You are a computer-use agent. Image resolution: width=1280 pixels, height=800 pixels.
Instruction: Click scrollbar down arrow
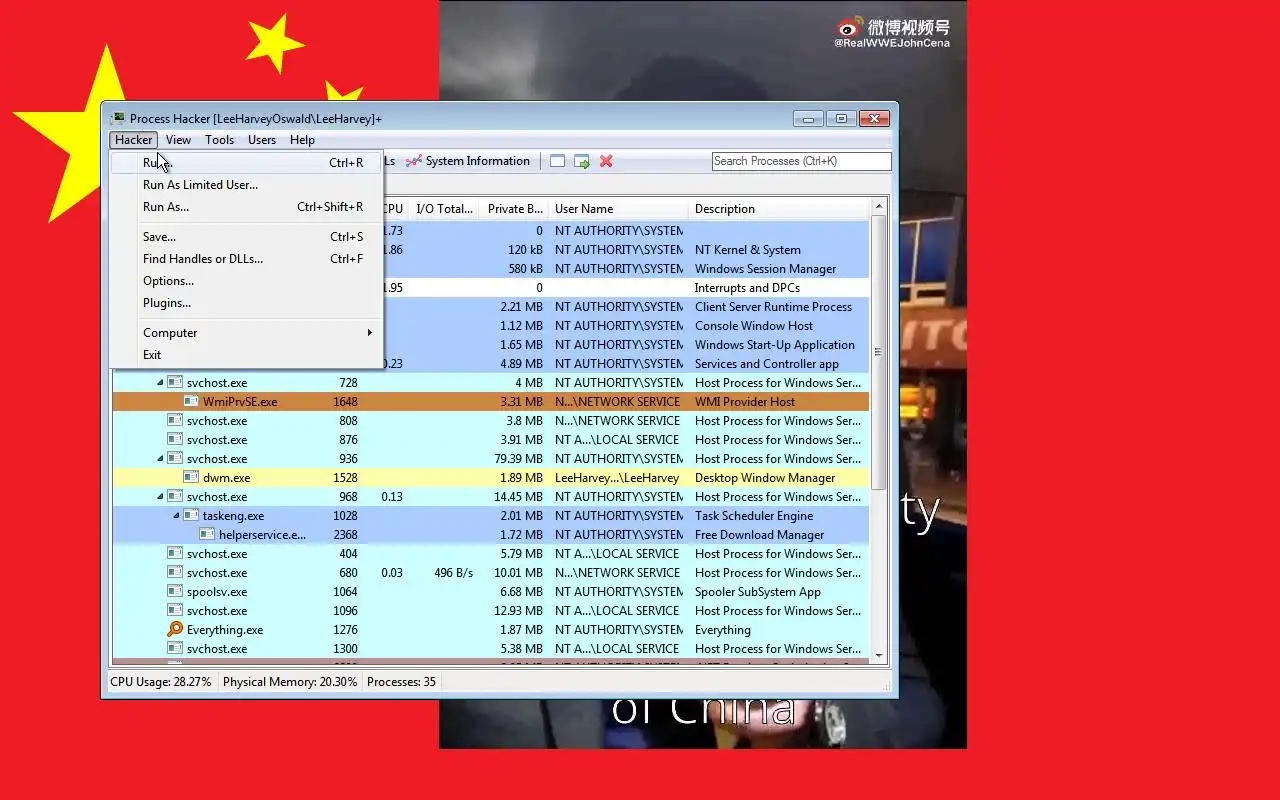coord(879,656)
